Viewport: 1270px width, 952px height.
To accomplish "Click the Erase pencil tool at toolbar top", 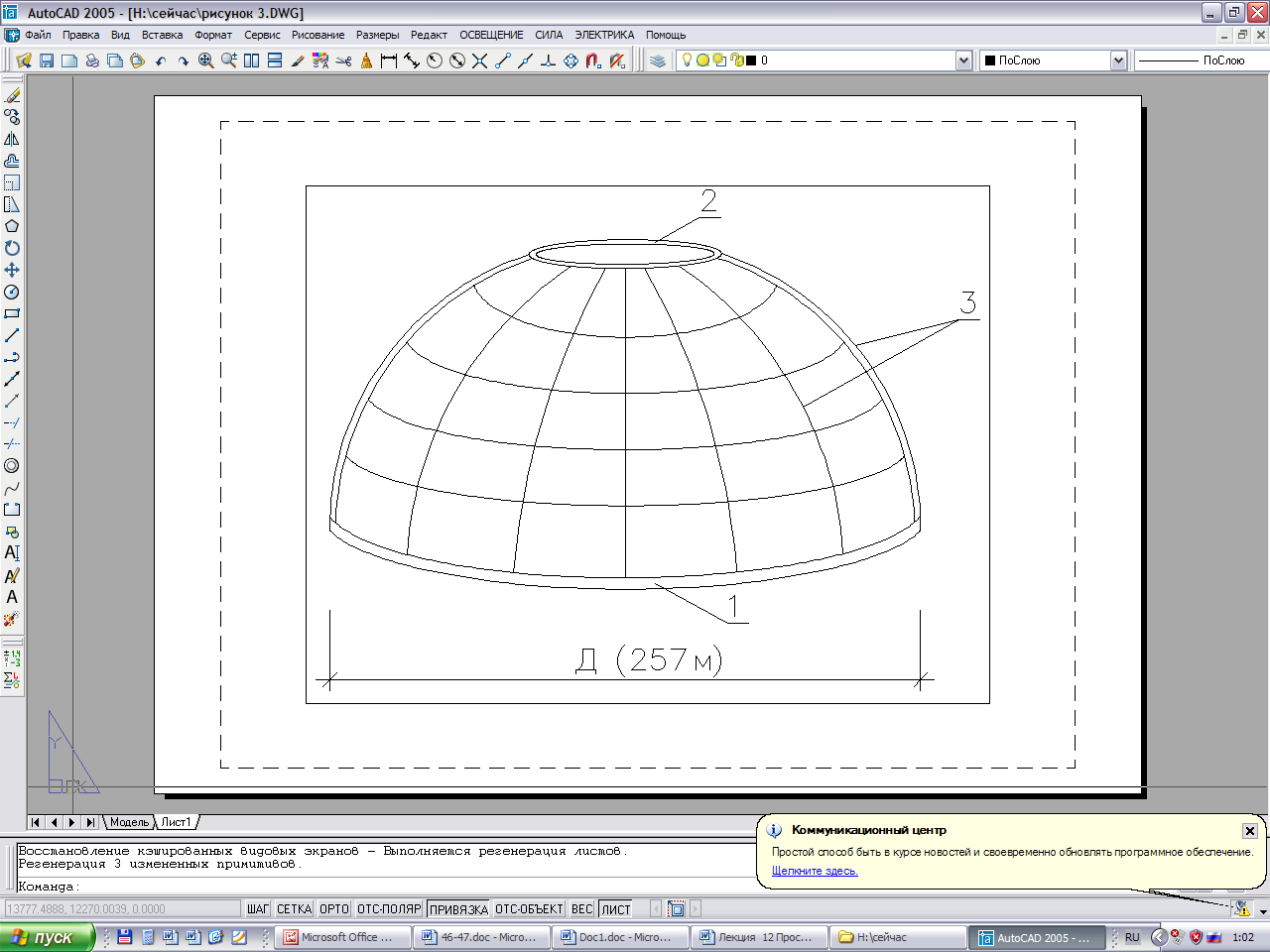I will click(x=12, y=95).
